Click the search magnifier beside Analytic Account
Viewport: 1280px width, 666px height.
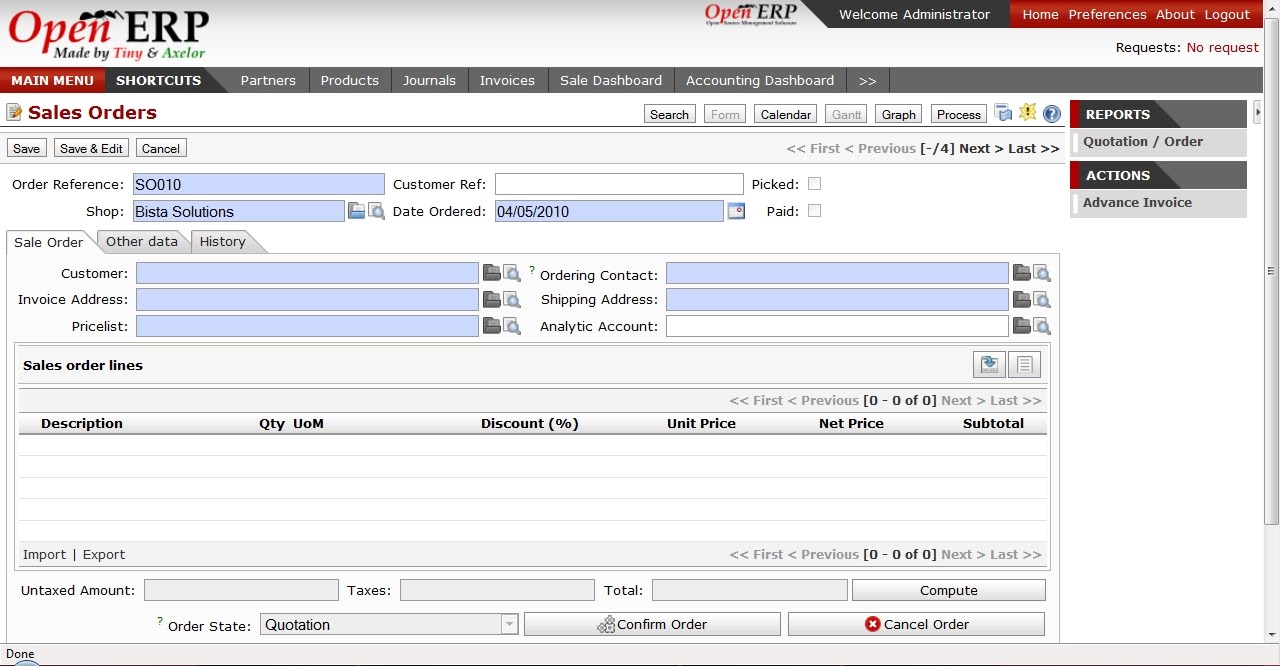[1041, 325]
